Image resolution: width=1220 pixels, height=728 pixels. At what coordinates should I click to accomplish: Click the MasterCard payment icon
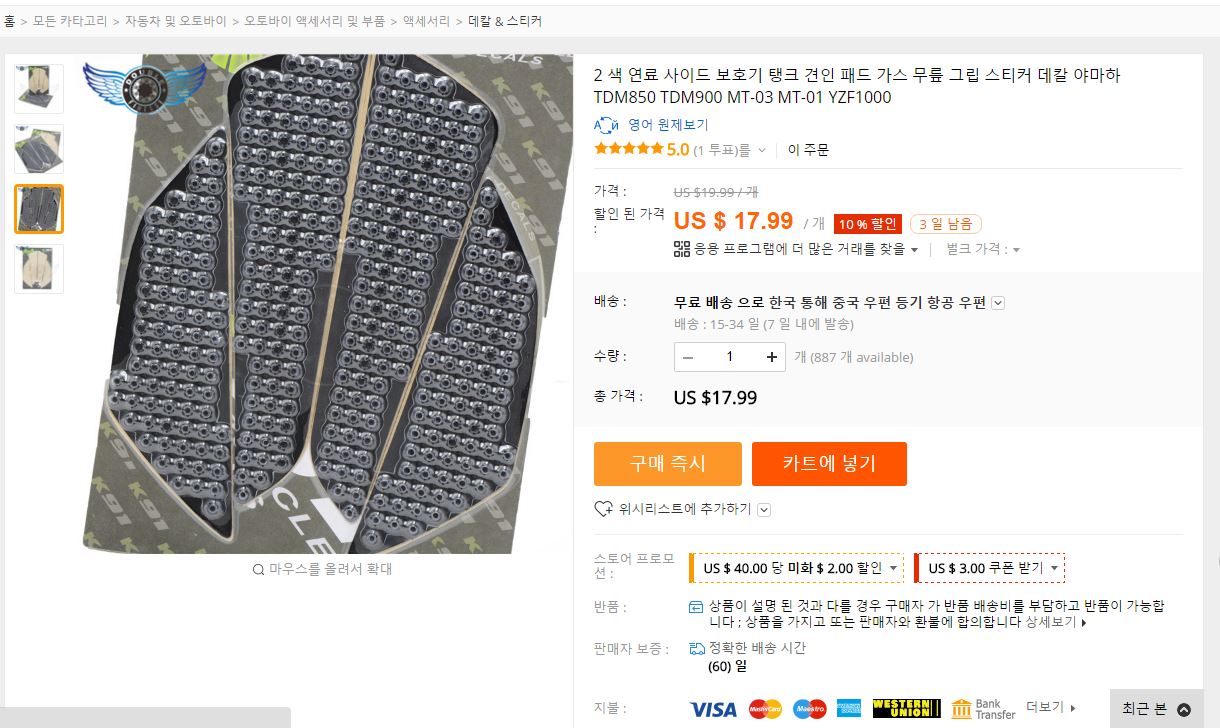(765, 709)
